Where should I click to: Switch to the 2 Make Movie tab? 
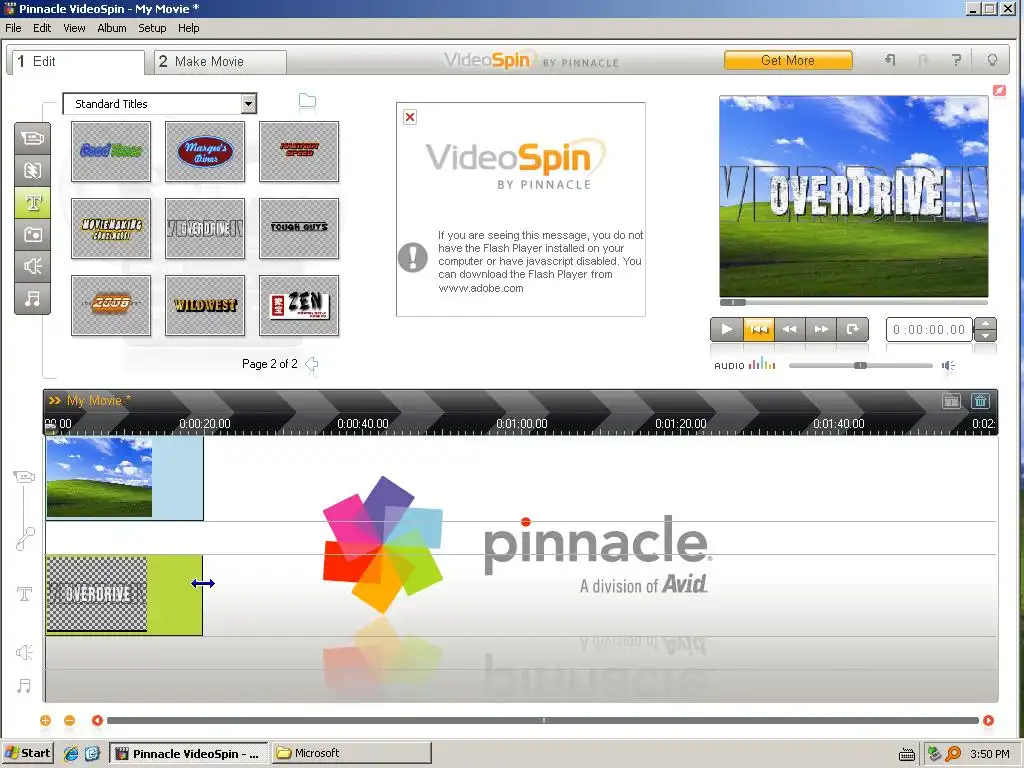click(220, 61)
